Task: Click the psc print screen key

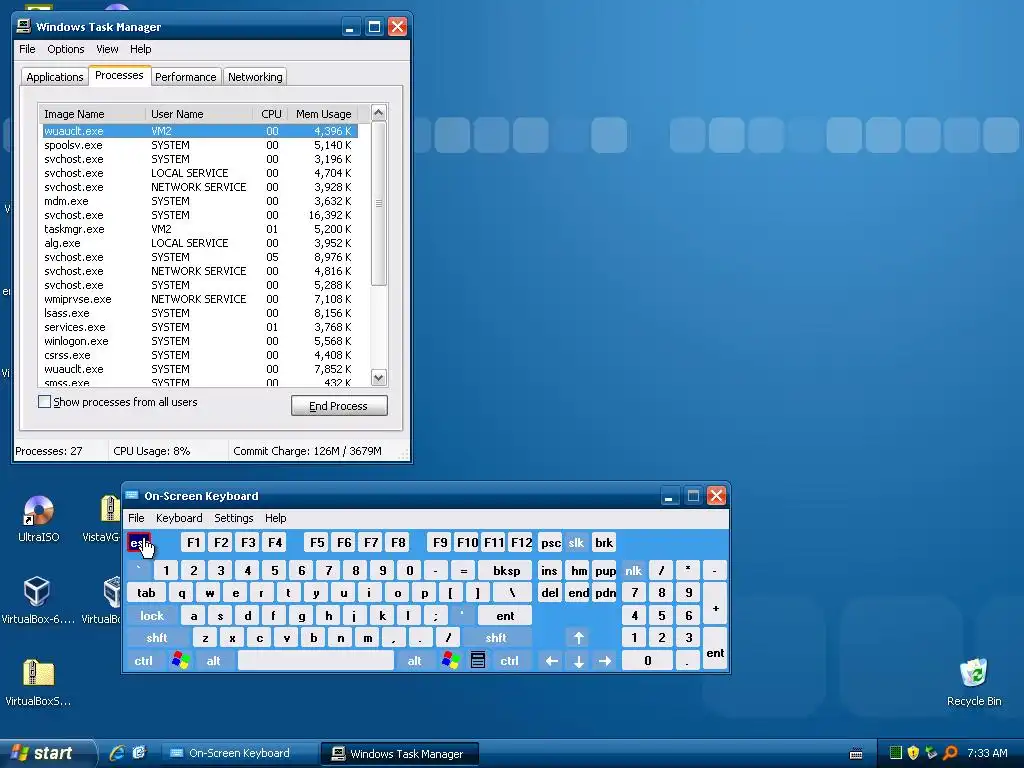Action: click(x=551, y=543)
